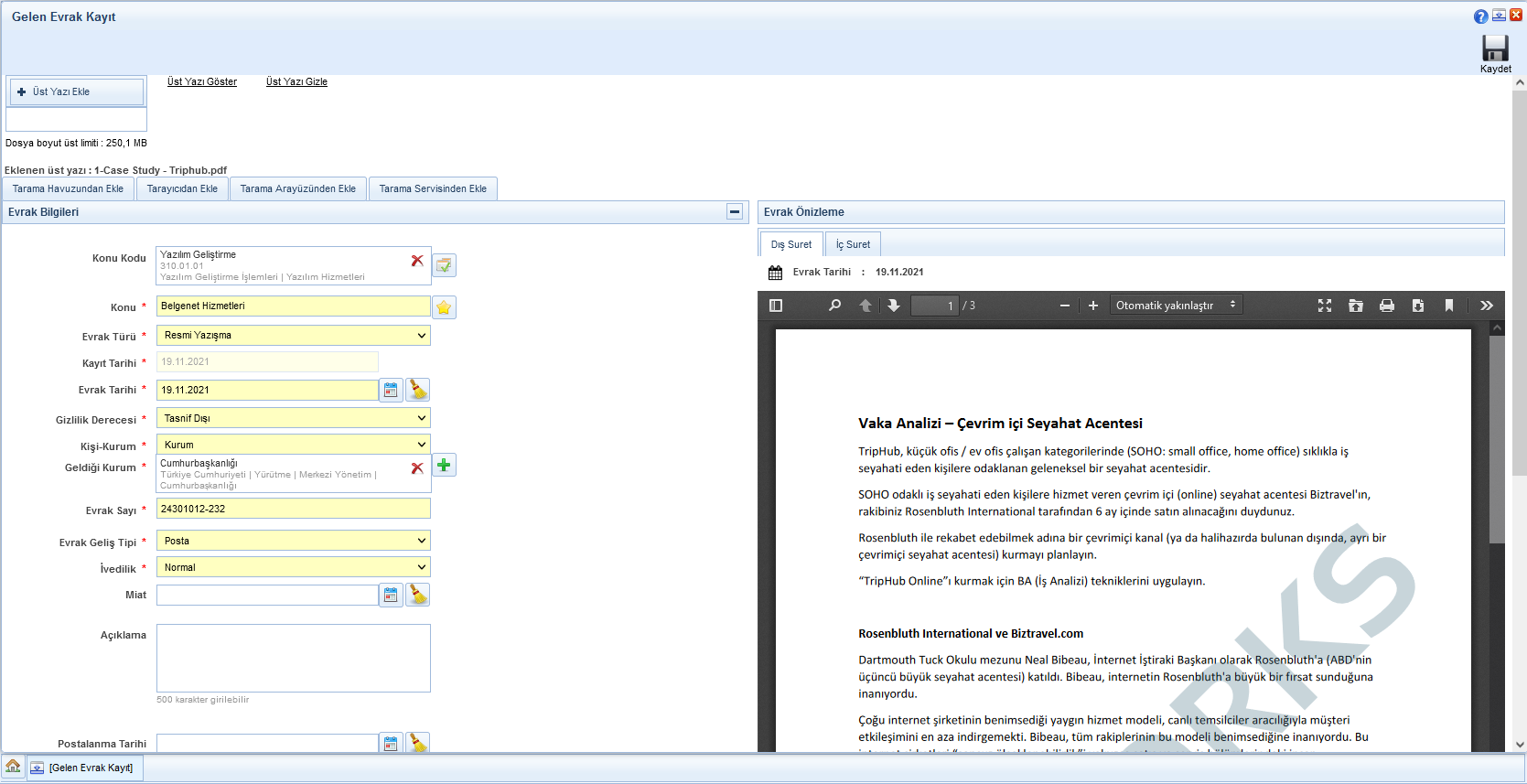The image size is (1527, 784).
Task: Click the Kaydet save icon
Action: pyautogui.click(x=1495, y=49)
